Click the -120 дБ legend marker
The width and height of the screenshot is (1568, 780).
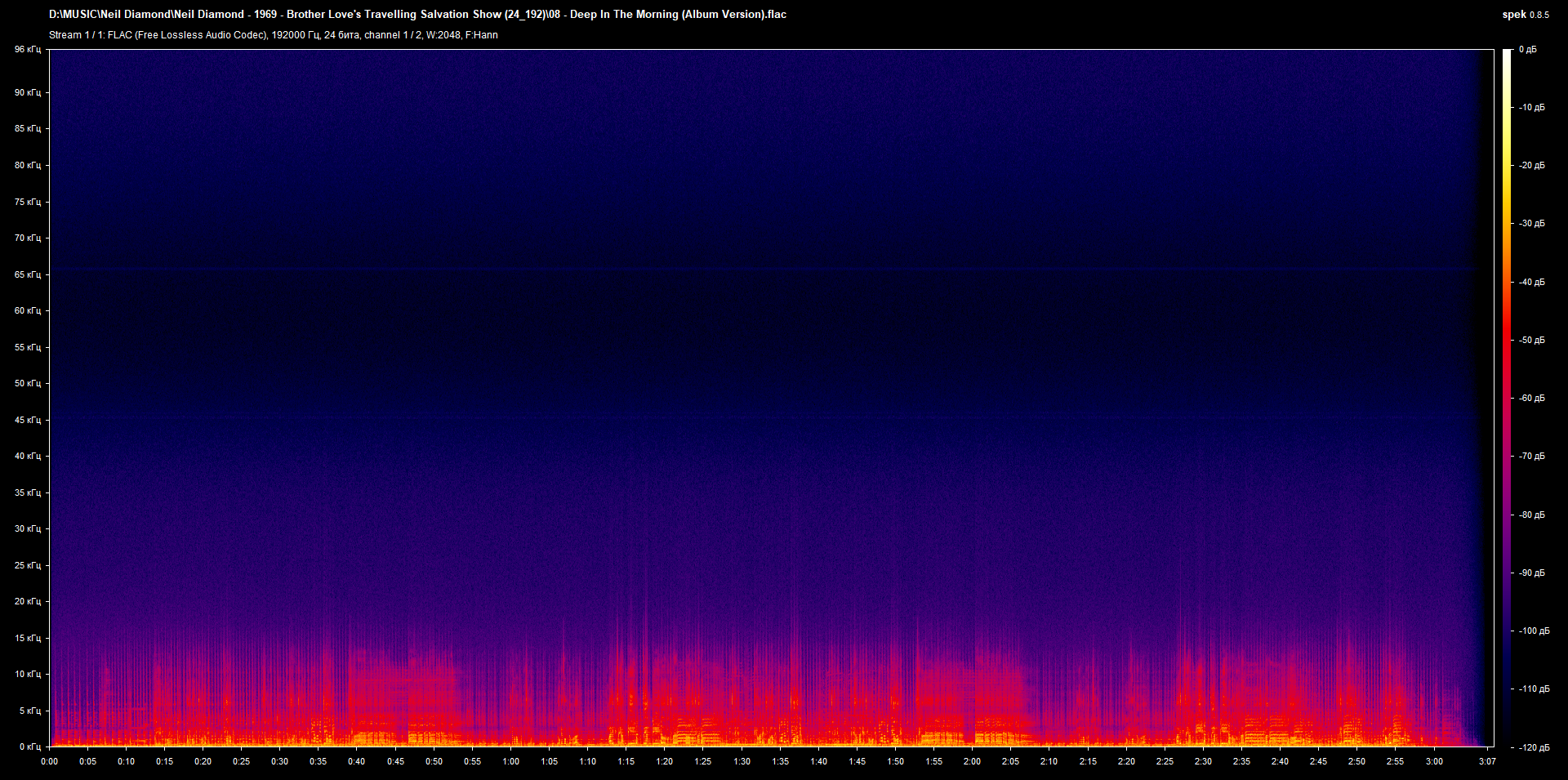tap(1534, 746)
